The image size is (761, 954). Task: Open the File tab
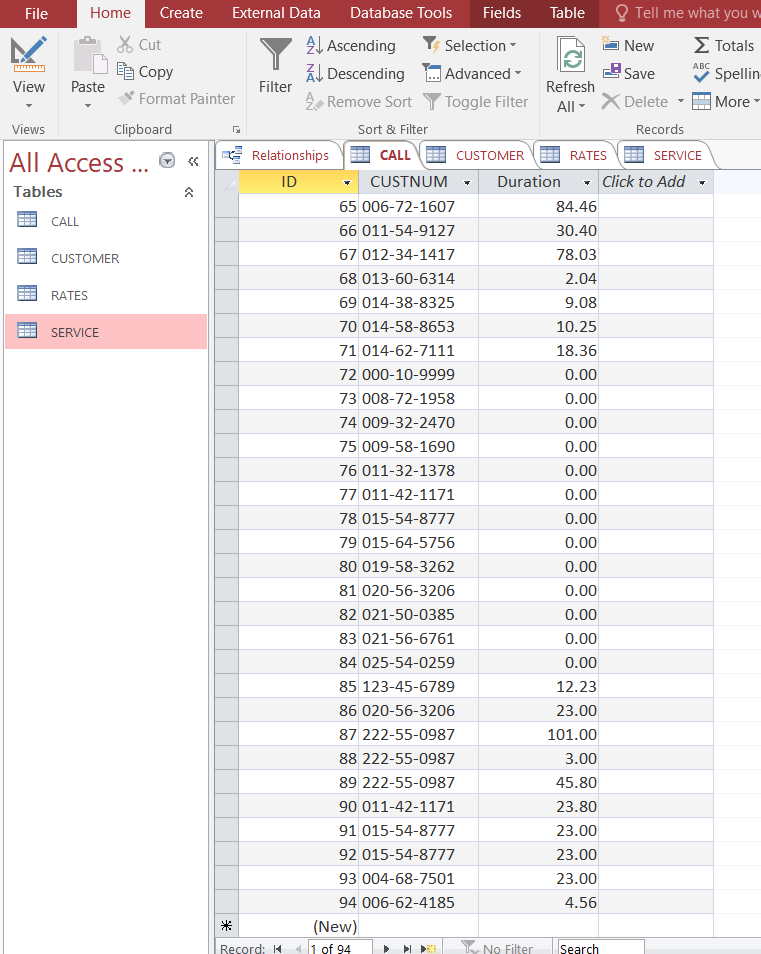tap(36, 13)
